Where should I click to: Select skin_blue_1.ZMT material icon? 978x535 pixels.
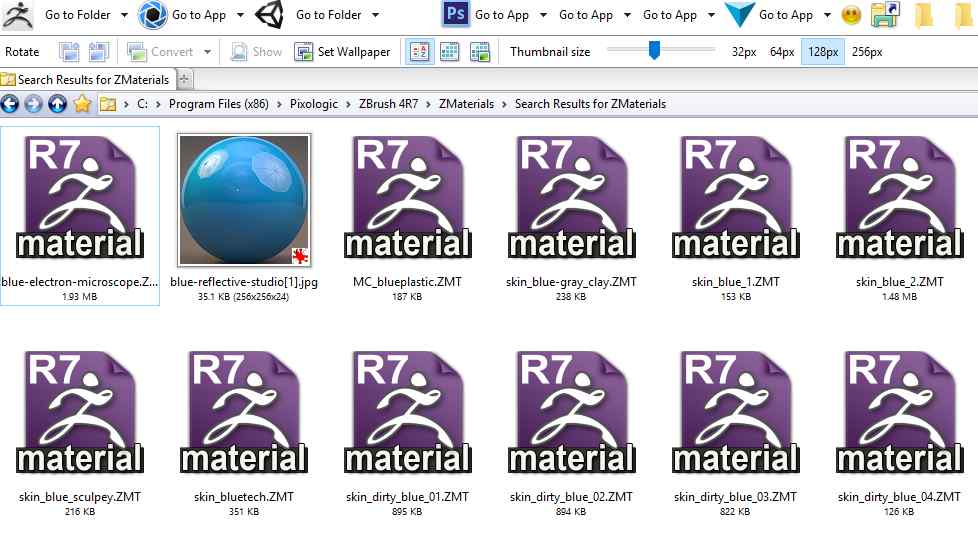(735, 197)
